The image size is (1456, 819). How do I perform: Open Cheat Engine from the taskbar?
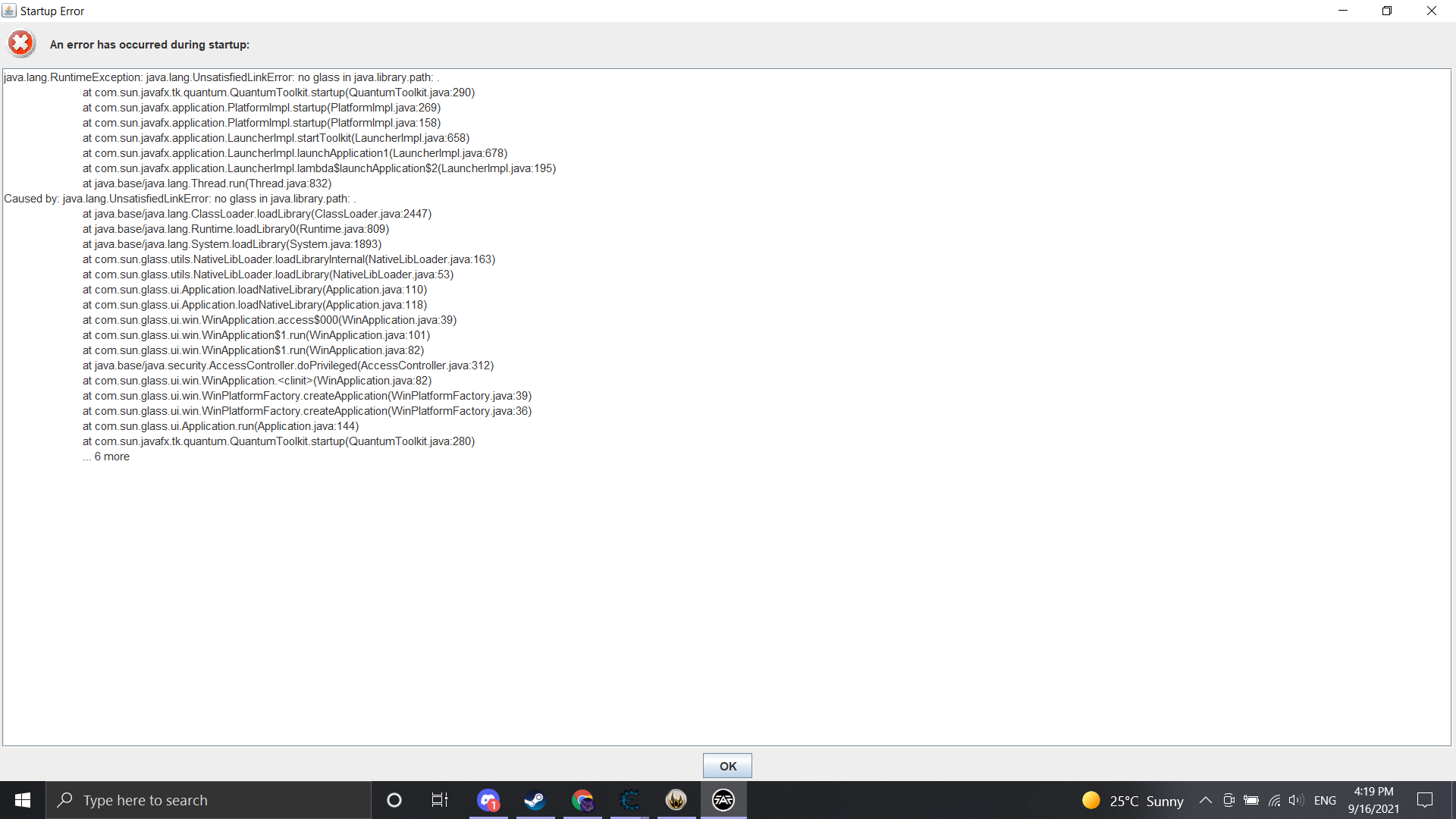pyautogui.click(x=629, y=800)
